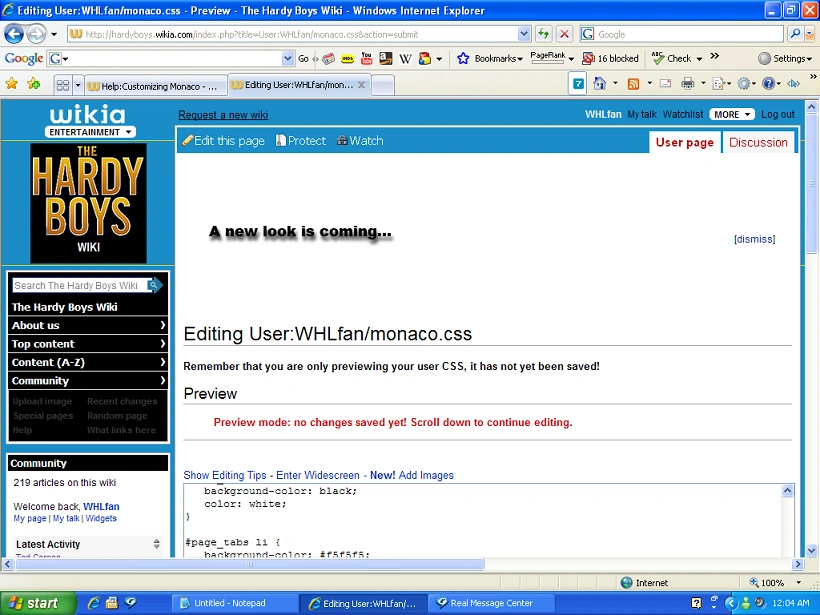
Task: Click the Amazon icon in Google toolbar
Action: point(386,59)
